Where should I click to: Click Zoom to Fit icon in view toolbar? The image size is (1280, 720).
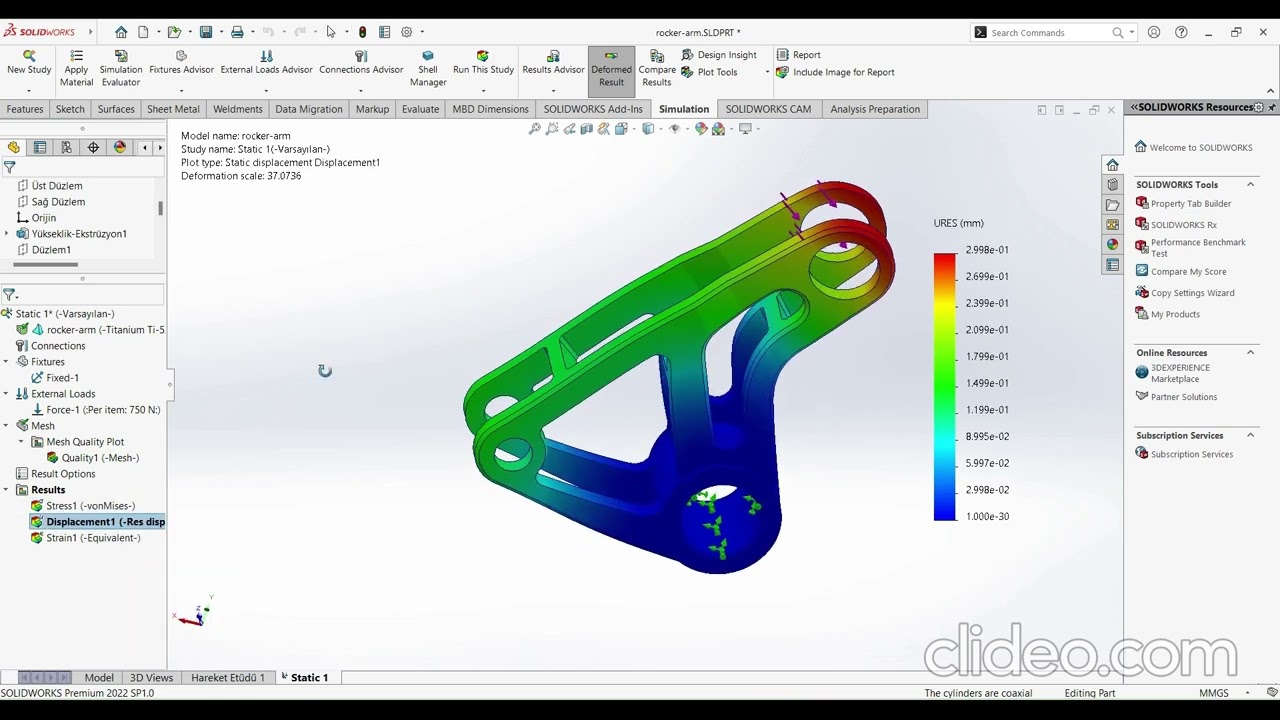pyautogui.click(x=535, y=128)
